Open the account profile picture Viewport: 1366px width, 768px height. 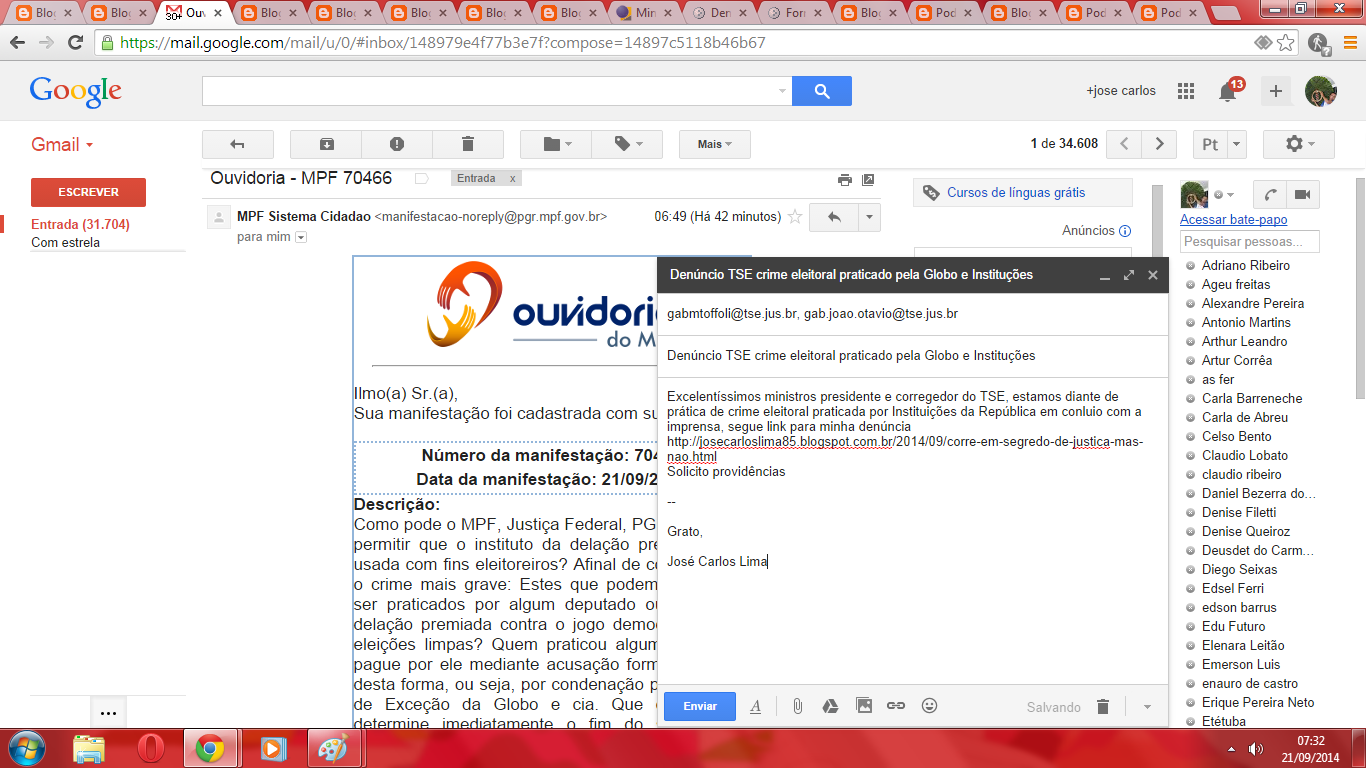click(x=1321, y=91)
